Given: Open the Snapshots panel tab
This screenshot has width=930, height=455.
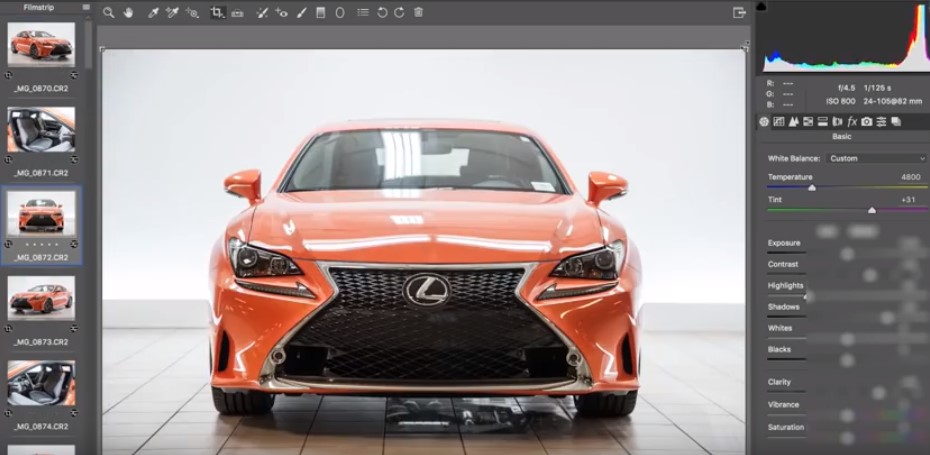Looking at the screenshot, I should tap(896, 122).
